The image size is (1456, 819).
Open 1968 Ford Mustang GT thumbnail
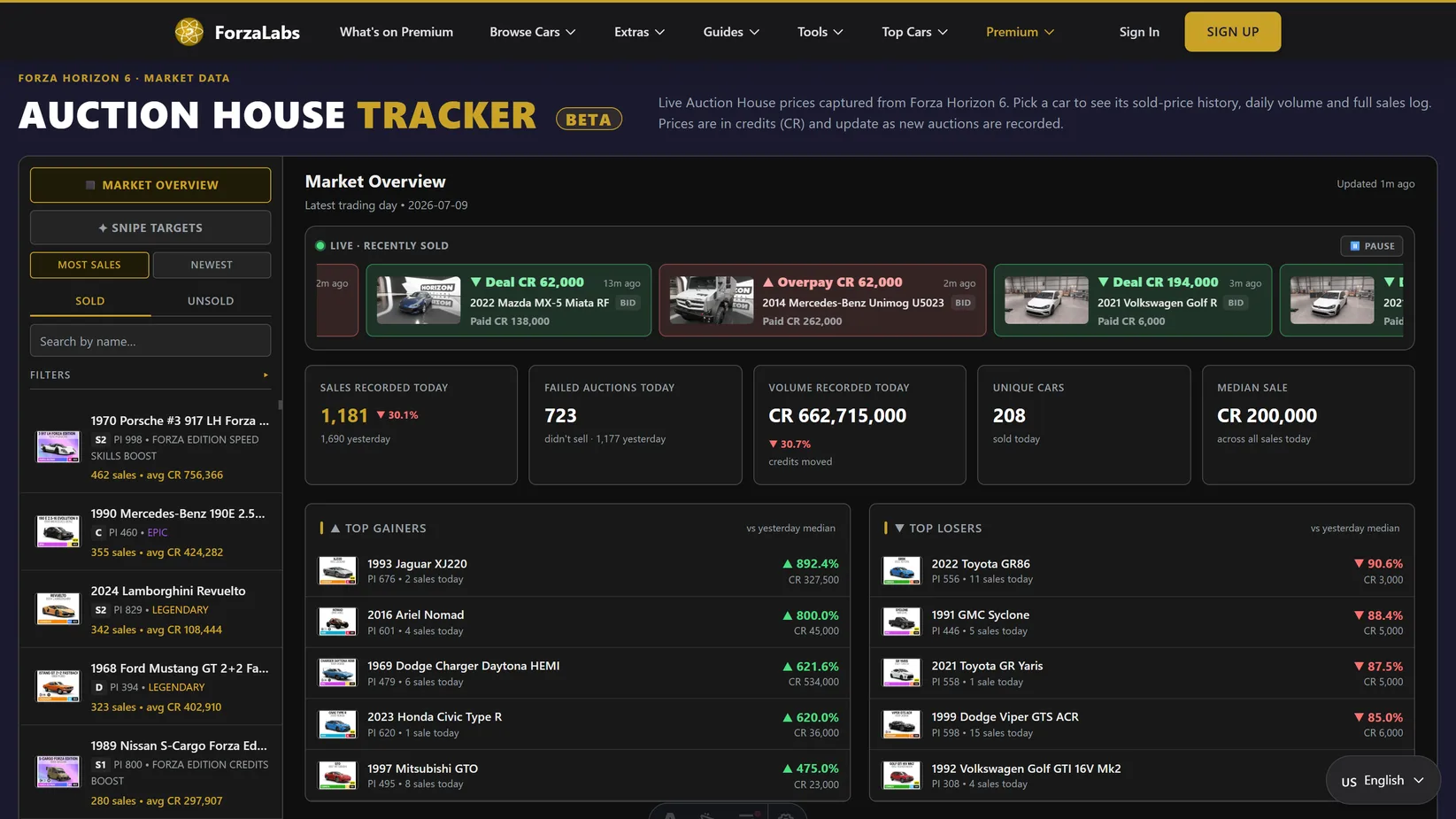(58, 686)
